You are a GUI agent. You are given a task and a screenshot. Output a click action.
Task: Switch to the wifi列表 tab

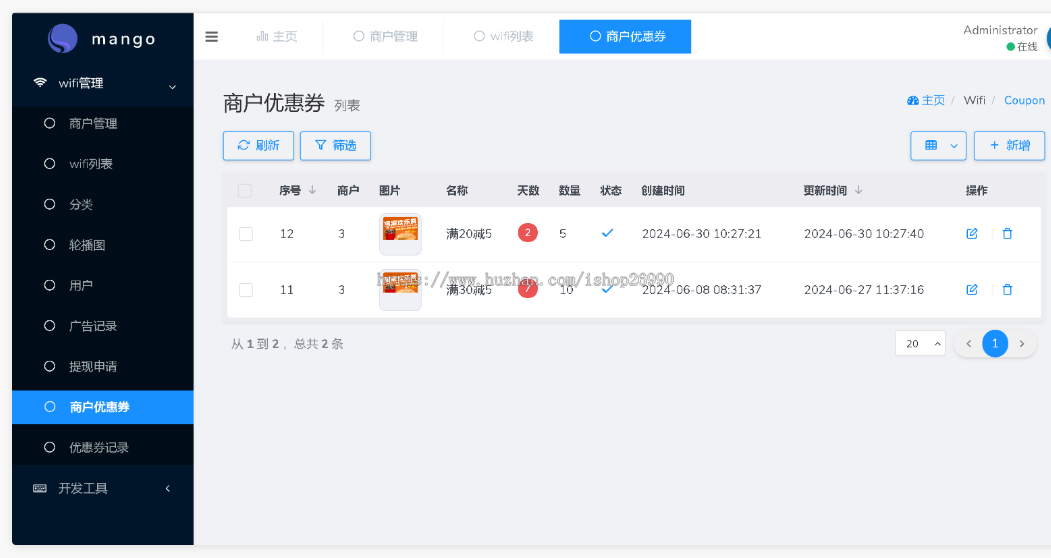click(x=503, y=36)
